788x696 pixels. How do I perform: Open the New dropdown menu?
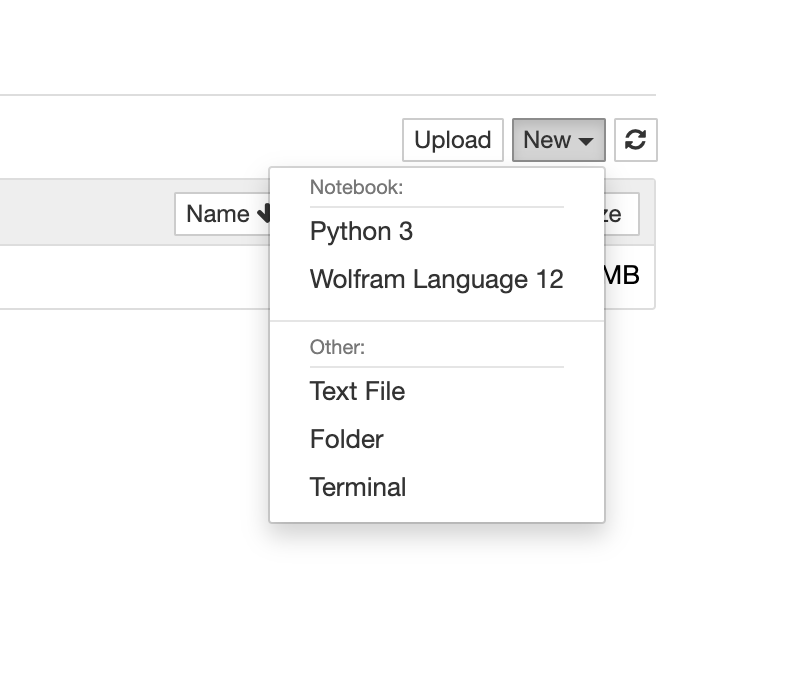tap(558, 140)
